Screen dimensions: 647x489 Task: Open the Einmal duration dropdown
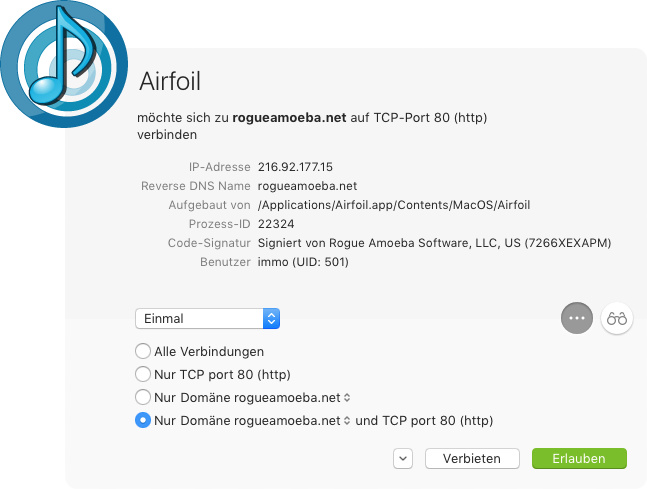pos(207,319)
